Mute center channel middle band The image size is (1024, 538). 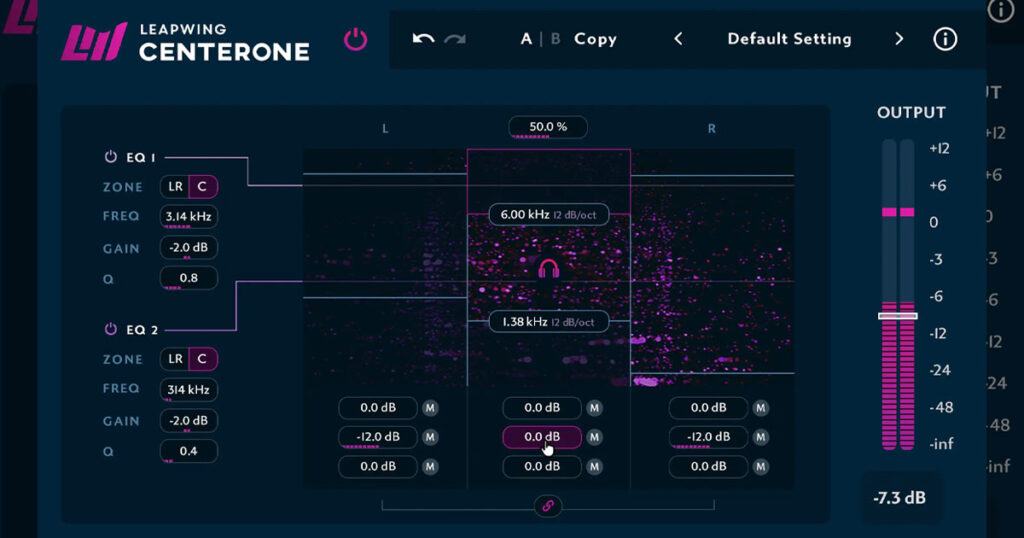[594, 437]
